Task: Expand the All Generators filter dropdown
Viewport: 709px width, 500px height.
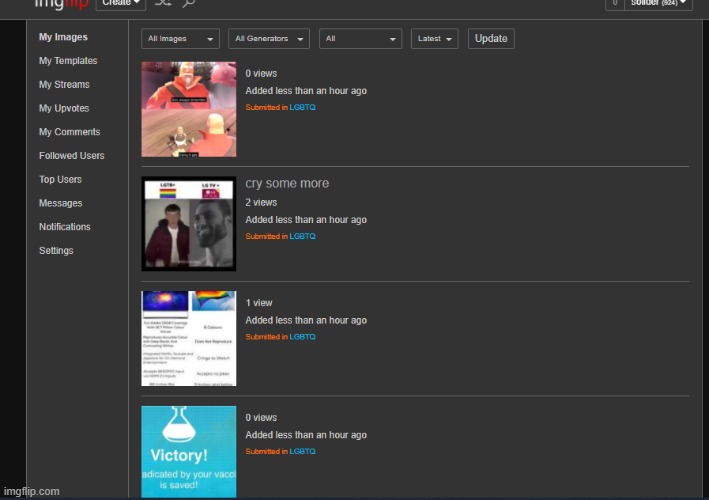Action: point(269,38)
